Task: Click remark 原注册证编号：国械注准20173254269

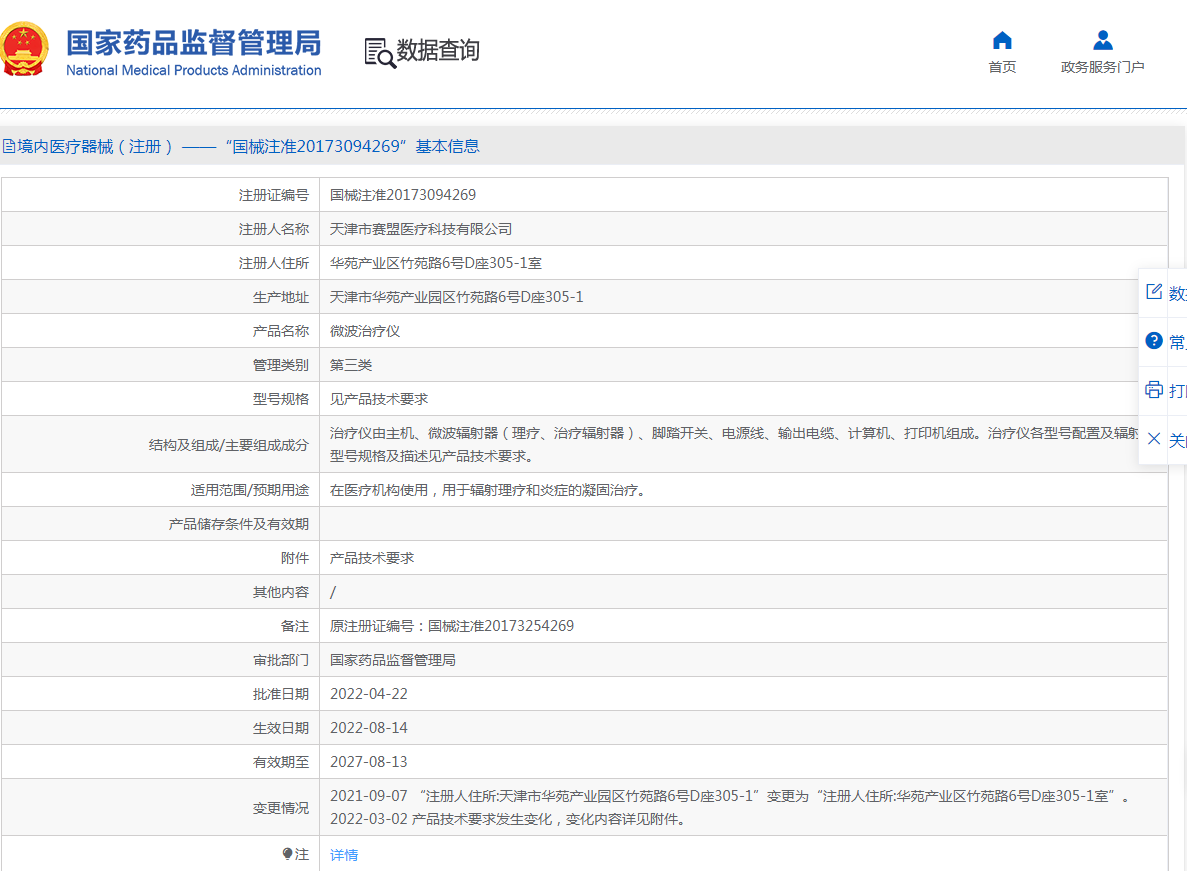Action: 452,626
